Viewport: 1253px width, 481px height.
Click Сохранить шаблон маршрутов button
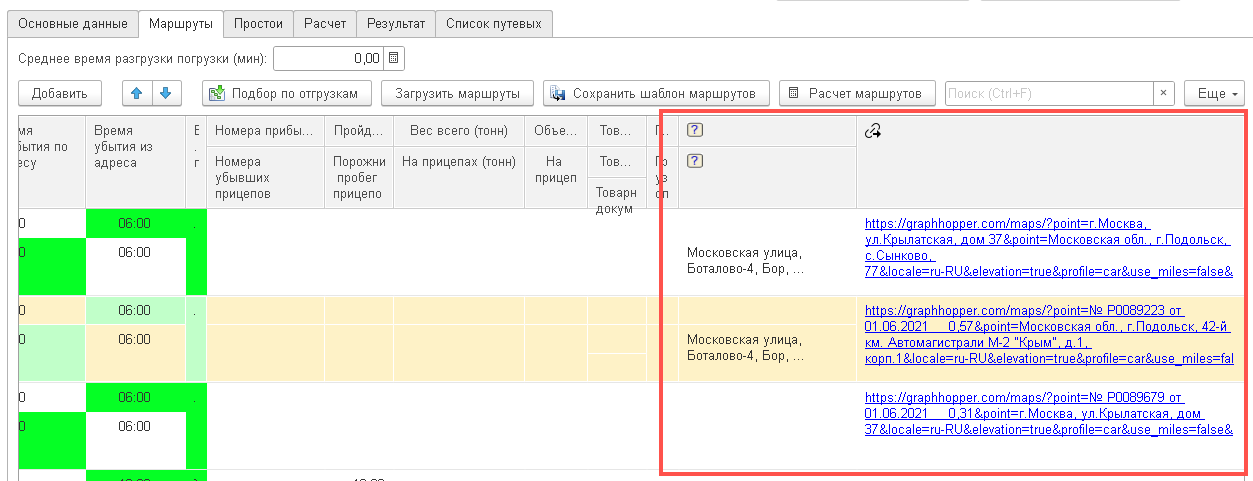coord(657,93)
